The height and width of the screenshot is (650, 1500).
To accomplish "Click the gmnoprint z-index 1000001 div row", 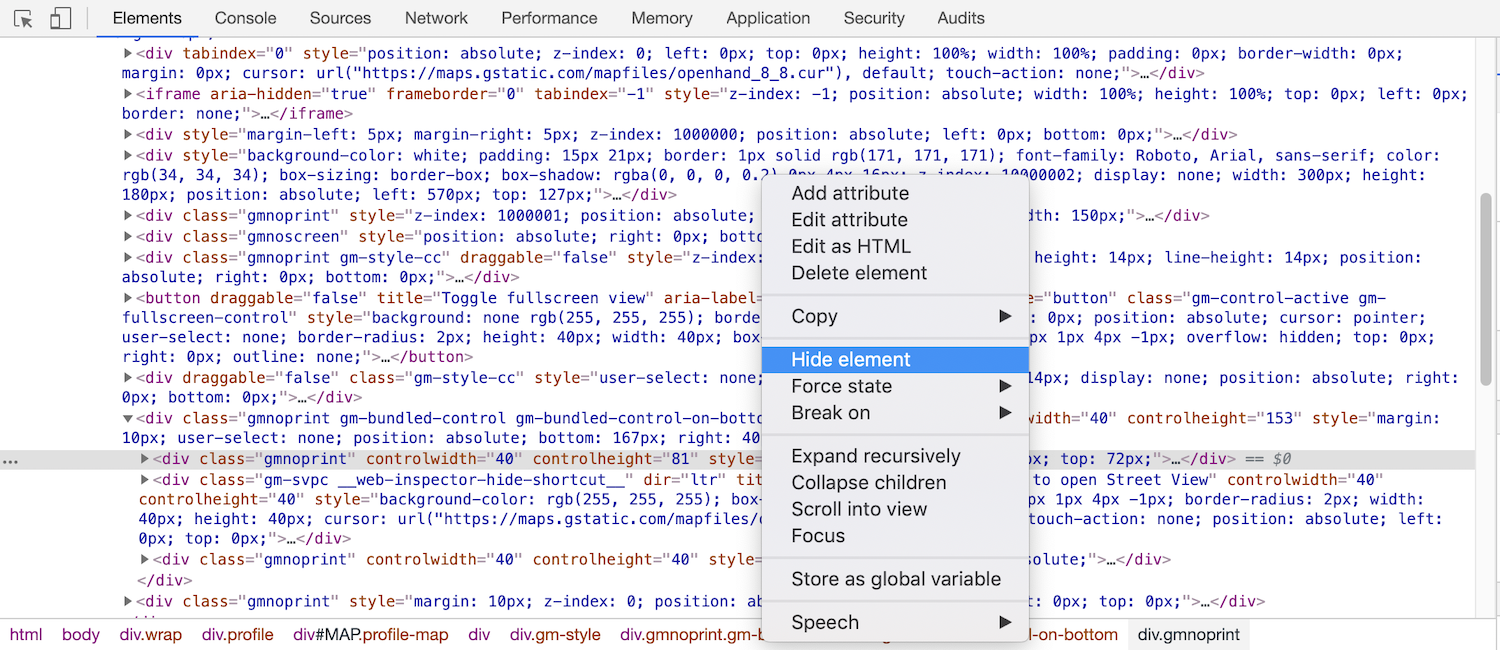I will 666,216.
